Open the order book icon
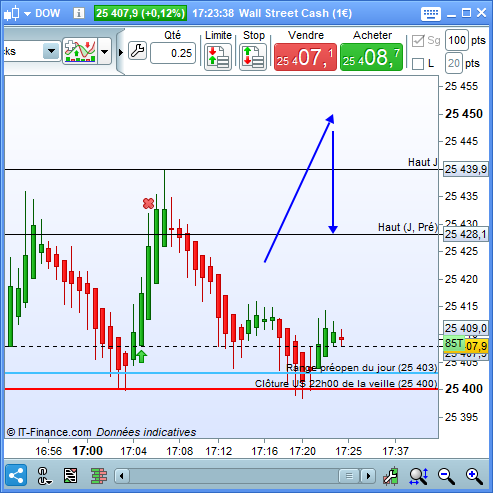 pyautogui.click(x=99, y=476)
